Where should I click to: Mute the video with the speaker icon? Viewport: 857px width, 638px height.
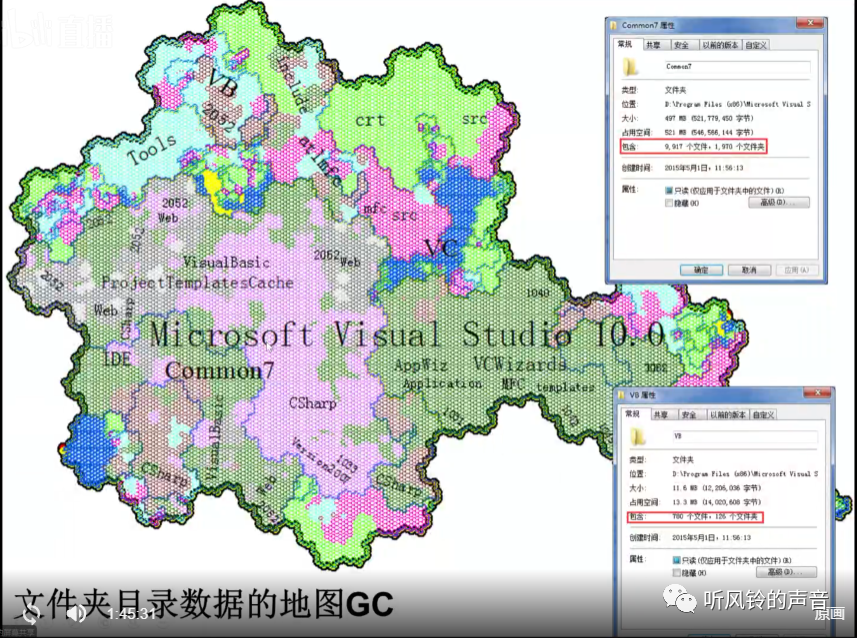point(76,614)
